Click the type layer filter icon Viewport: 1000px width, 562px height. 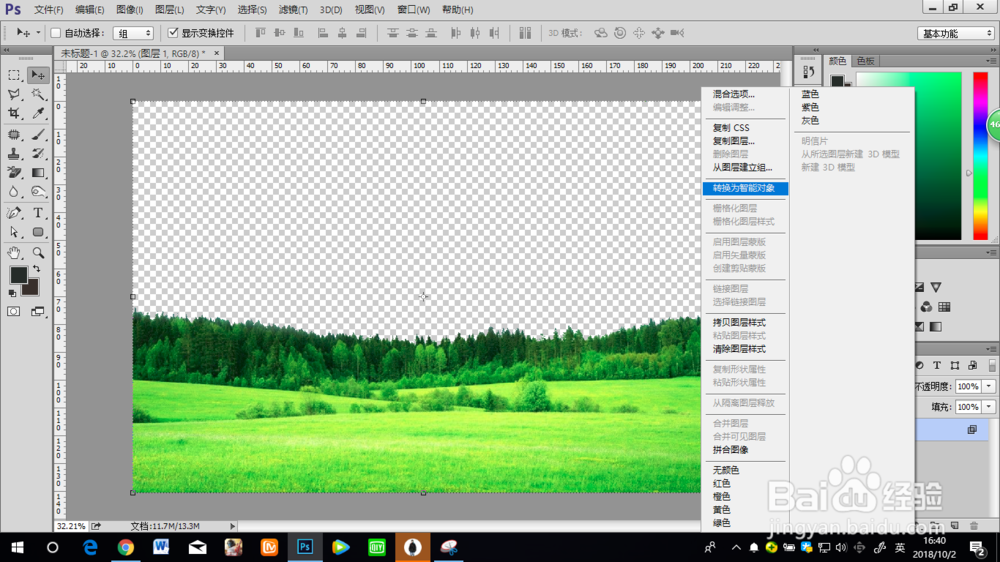[937, 366]
